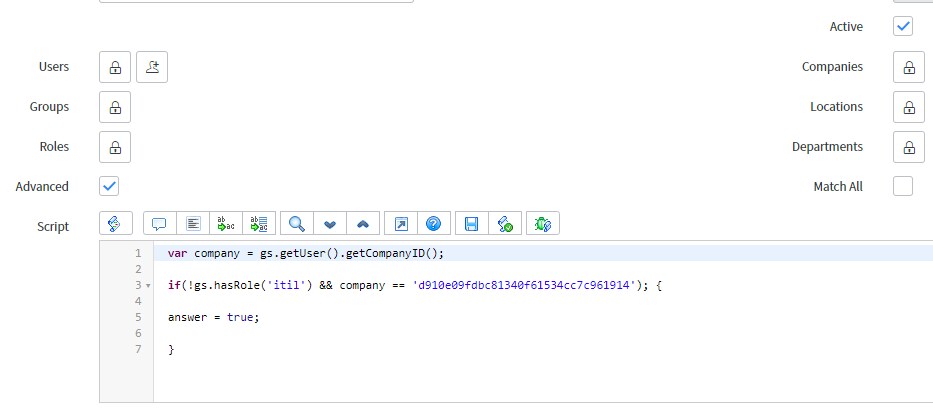Screen dimensions: 933x410
Task: Unlock the Users field
Action: click(x=115, y=67)
